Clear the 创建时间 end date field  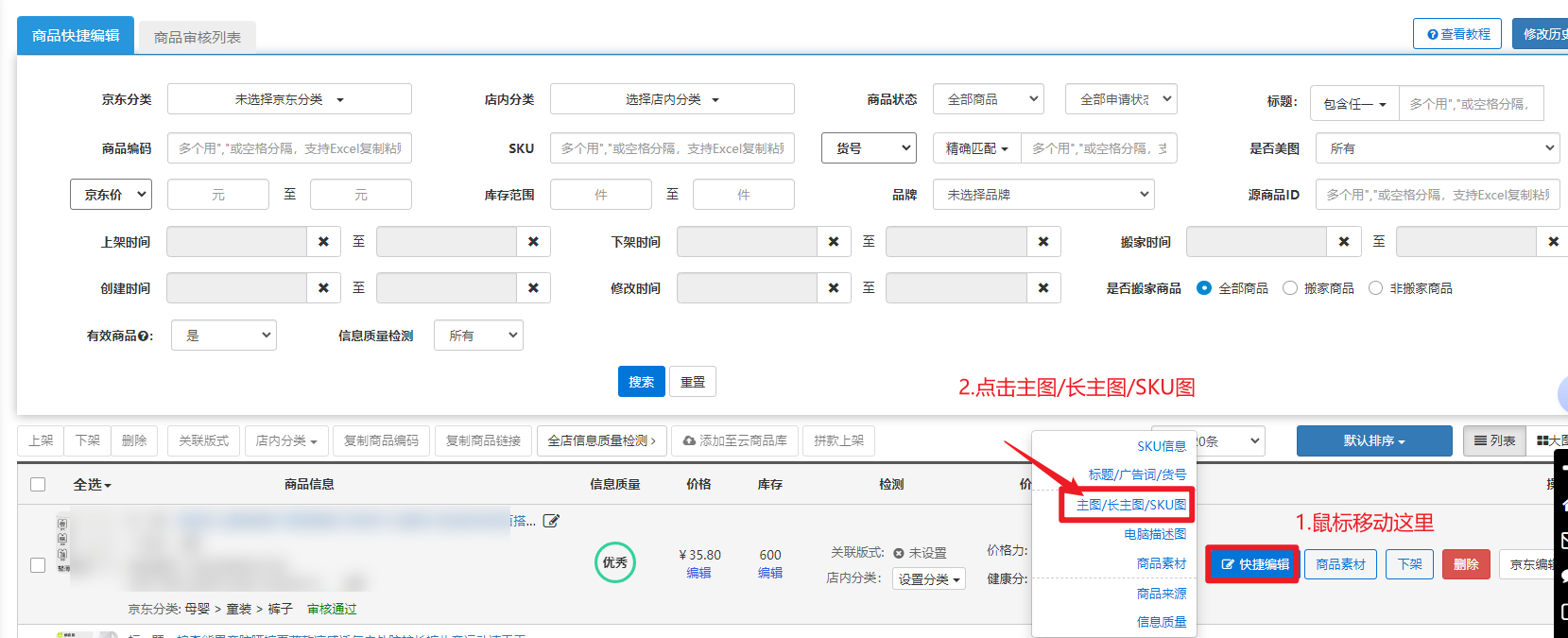(x=533, y=288)
